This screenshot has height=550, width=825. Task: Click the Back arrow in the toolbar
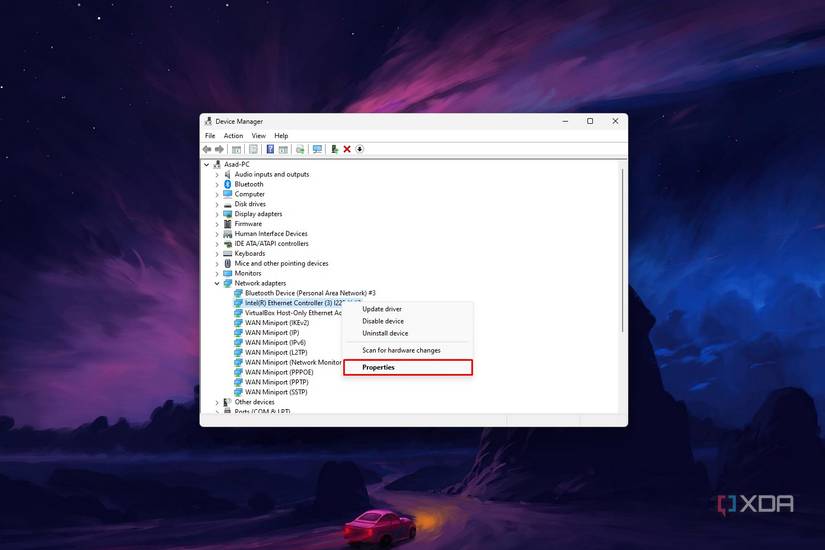coord(207,149)
